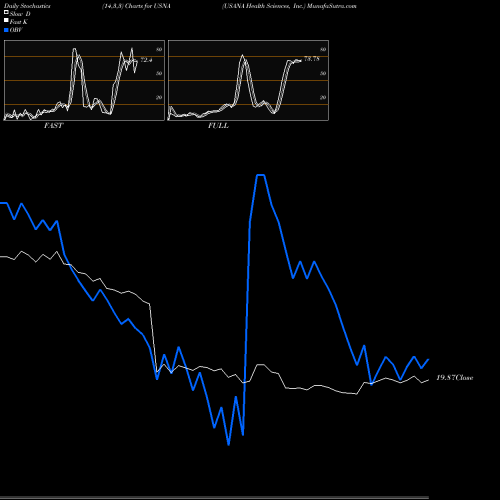Select the '(14,3,3) Charts for USNA' text
This screenshot has height=500, width=500.
(x=136, y=6)
